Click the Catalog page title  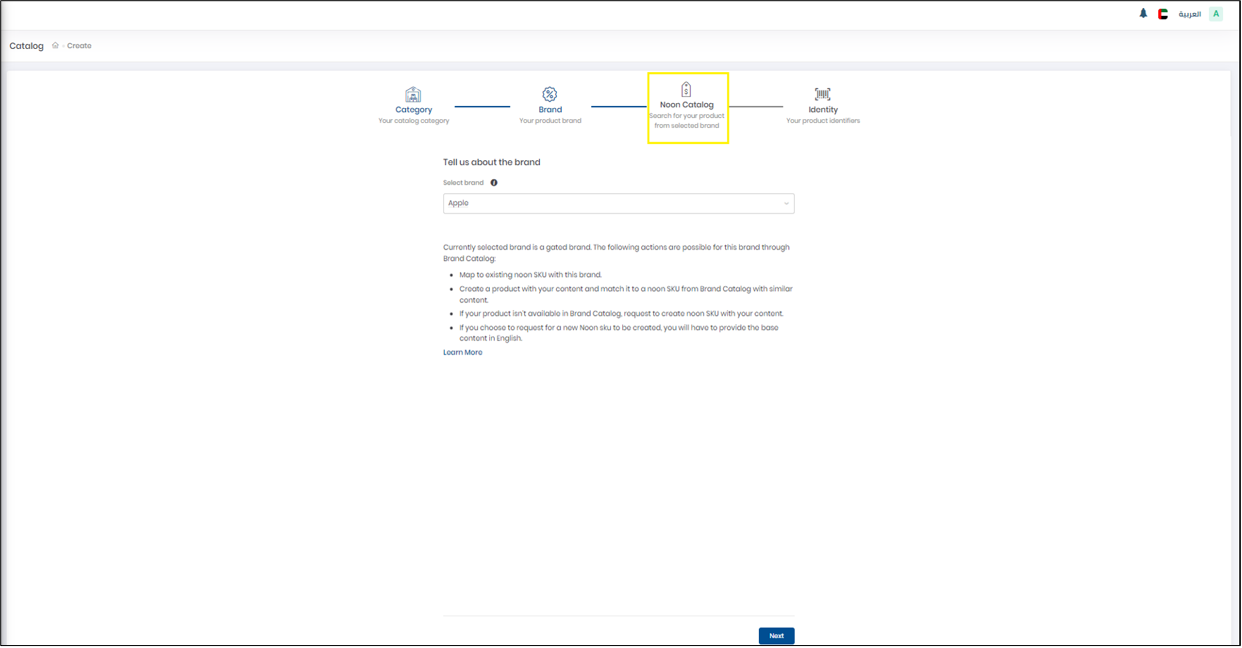point(27,46)
